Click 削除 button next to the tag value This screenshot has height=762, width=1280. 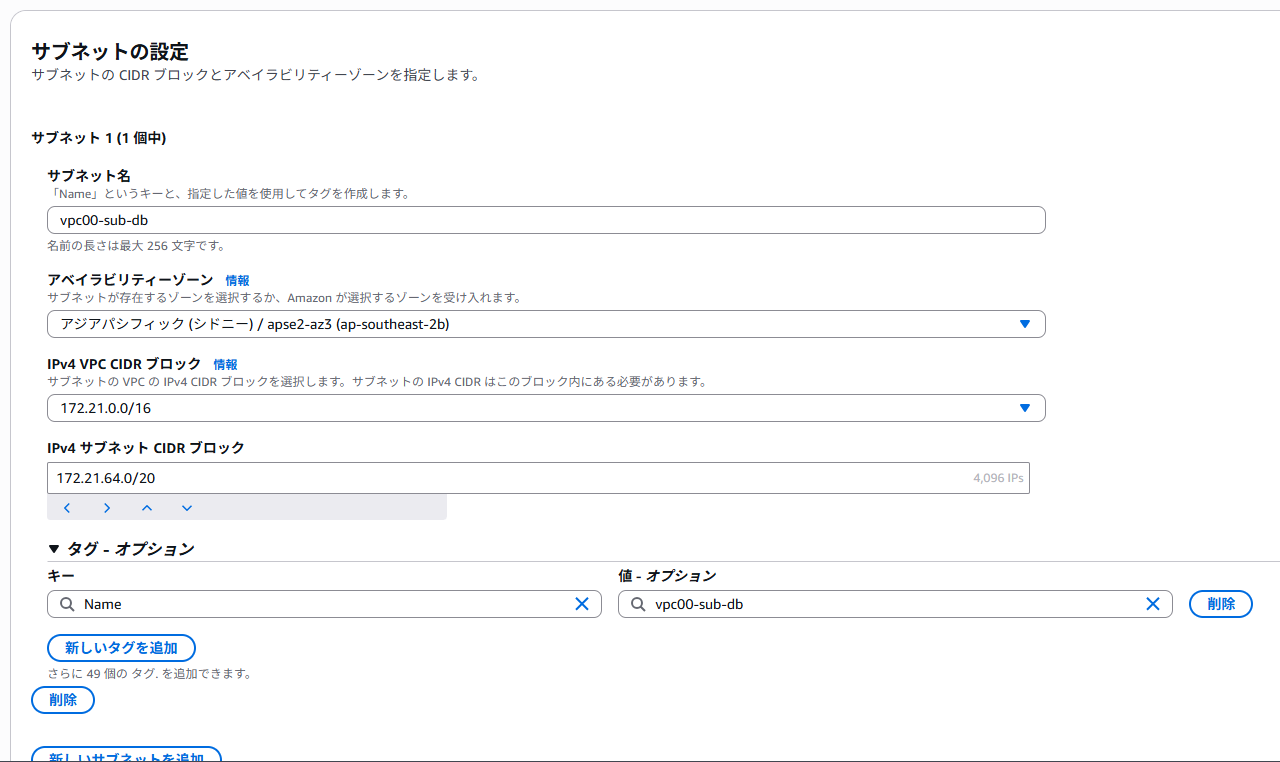pos(1220,604)
